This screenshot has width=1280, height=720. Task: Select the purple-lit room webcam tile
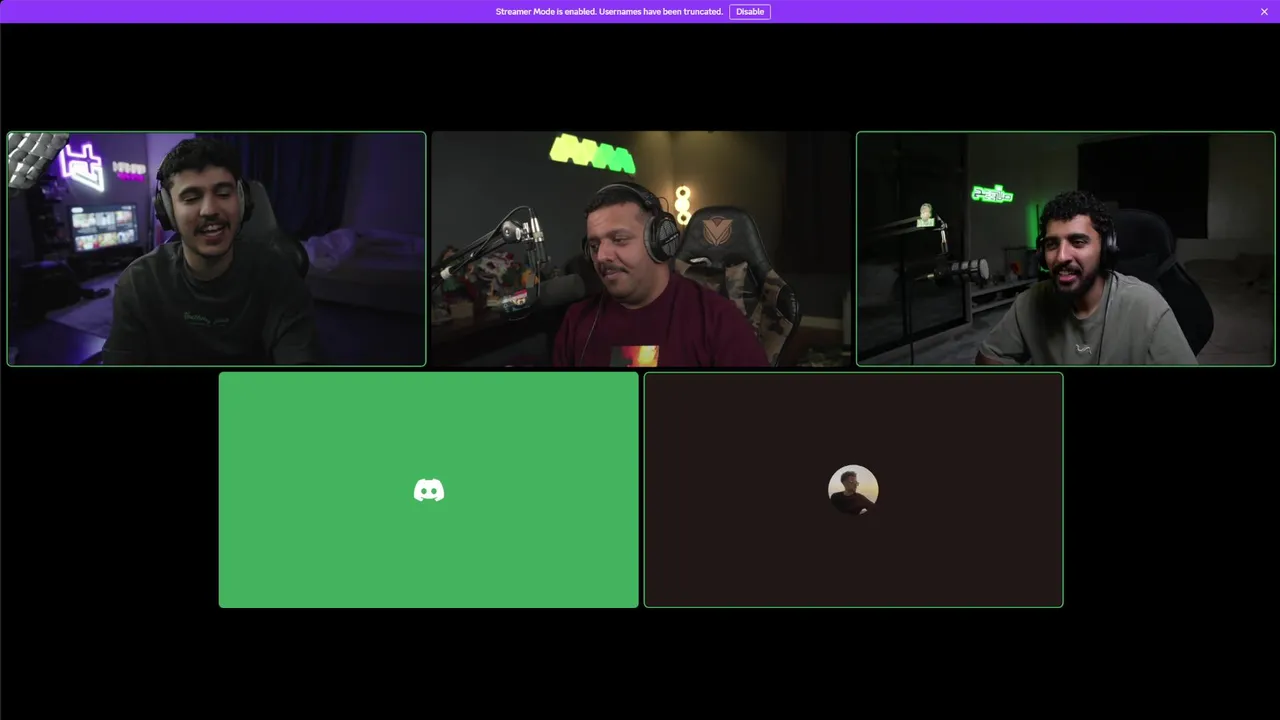pyautogui.click(x=216, y=249)
